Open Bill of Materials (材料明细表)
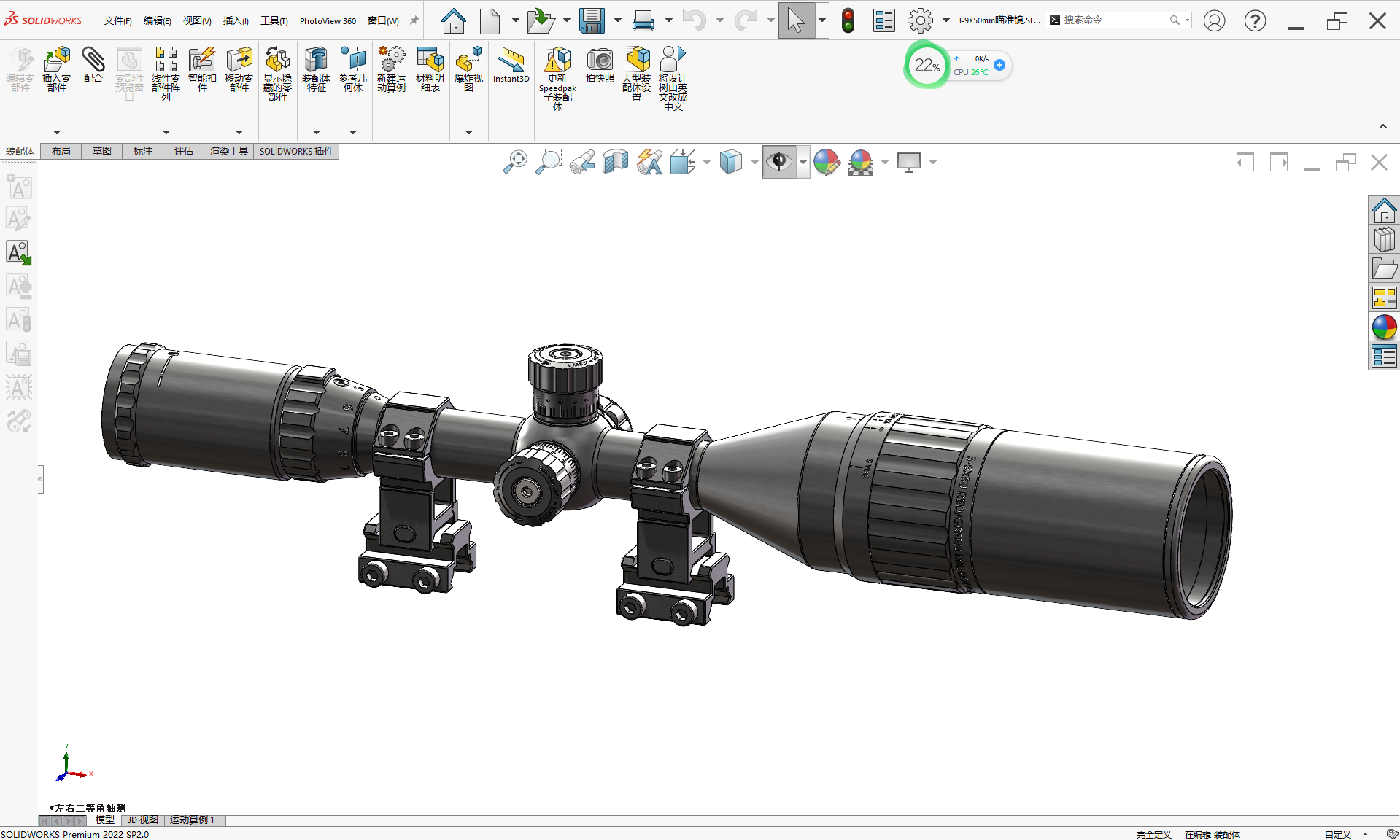 coord(430,69)
